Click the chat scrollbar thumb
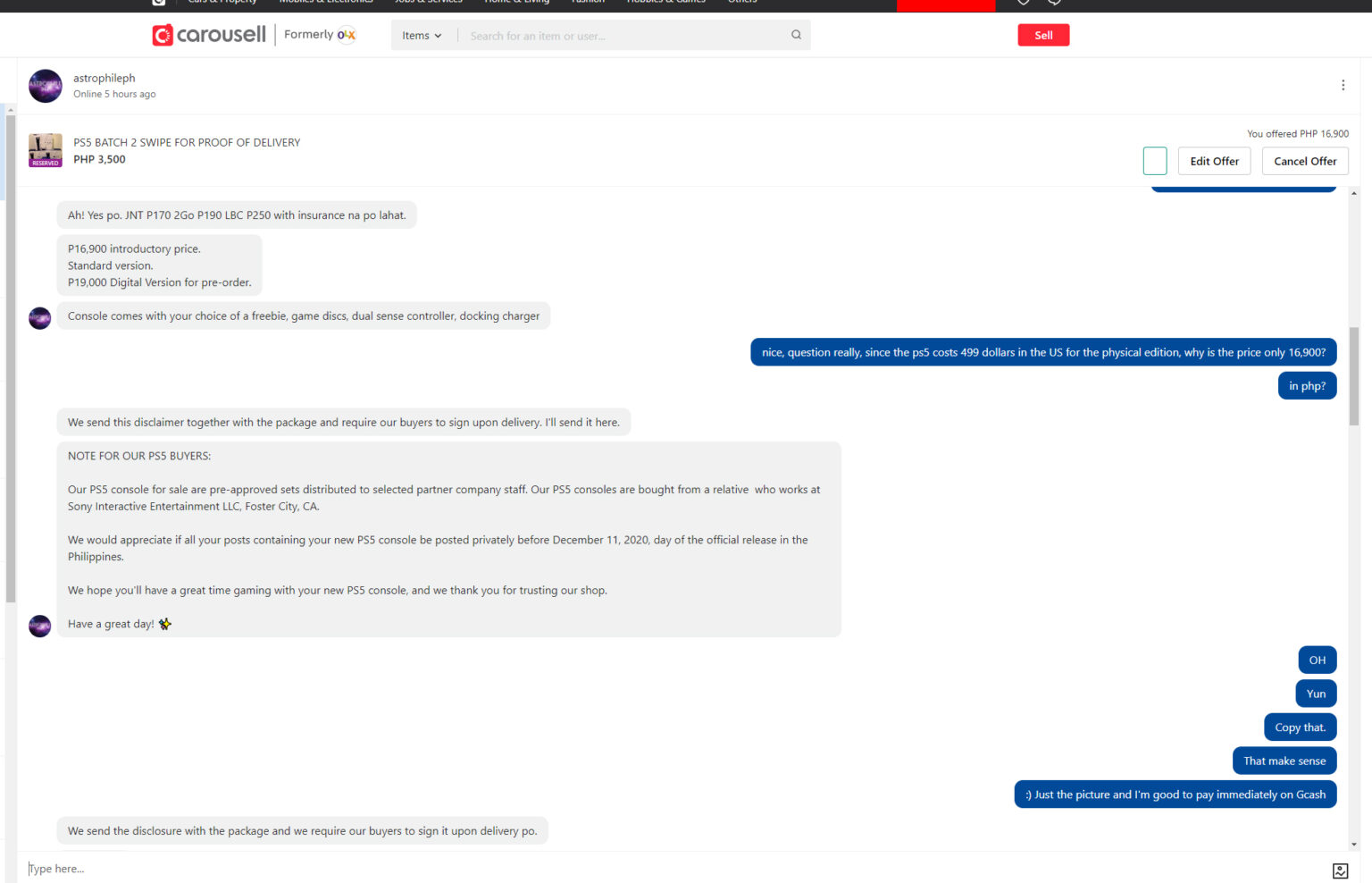The width and height of the screenshot is (1372, 883). coord(1354,375)
